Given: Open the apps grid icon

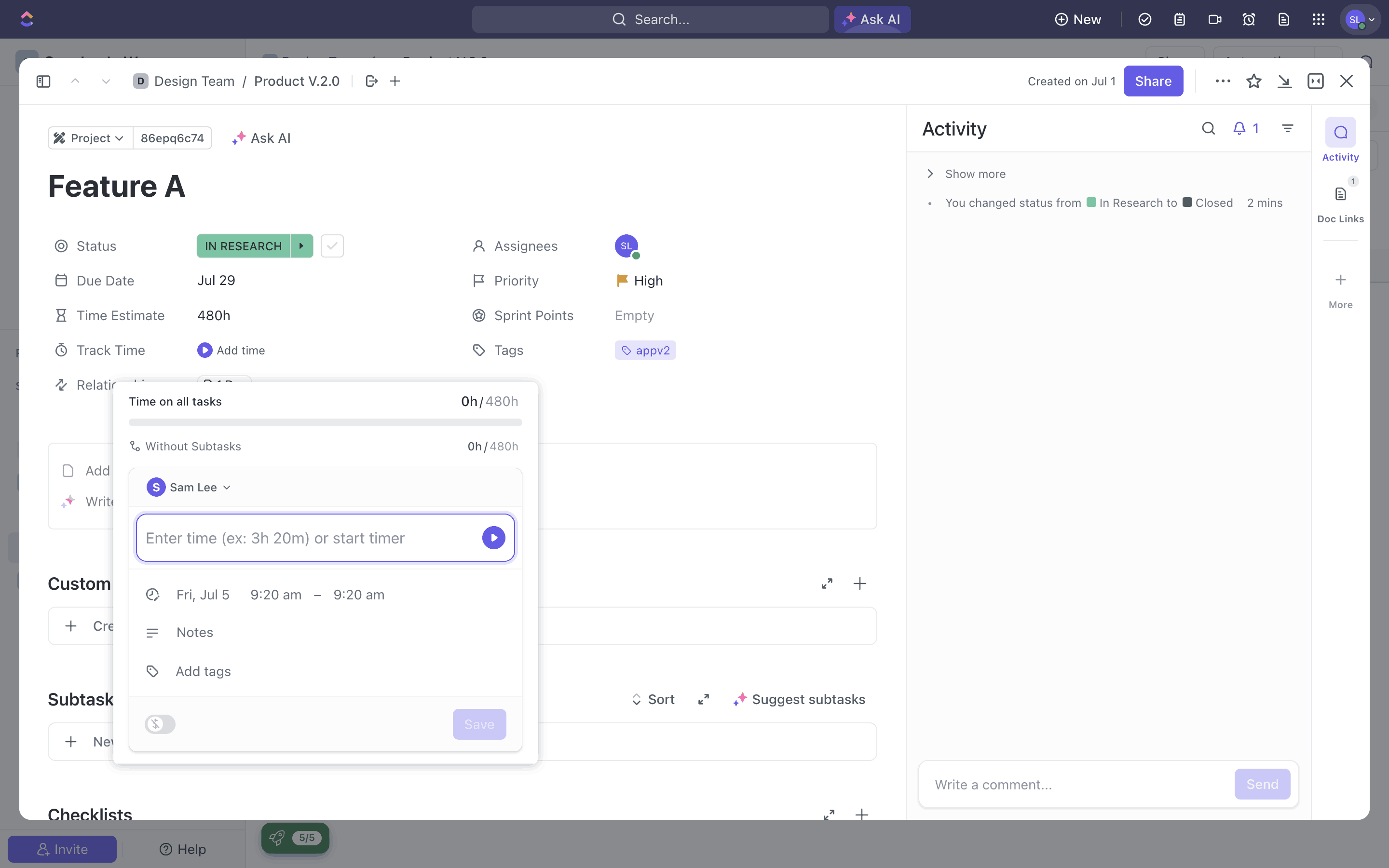Looking at the screenshot, I should (x=1319, y=19).
